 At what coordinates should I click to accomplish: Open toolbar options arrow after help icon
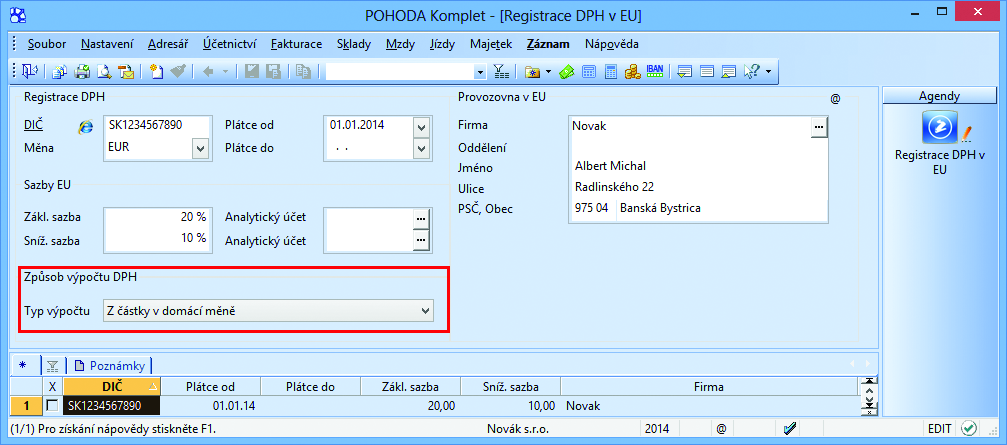(769, 71)
